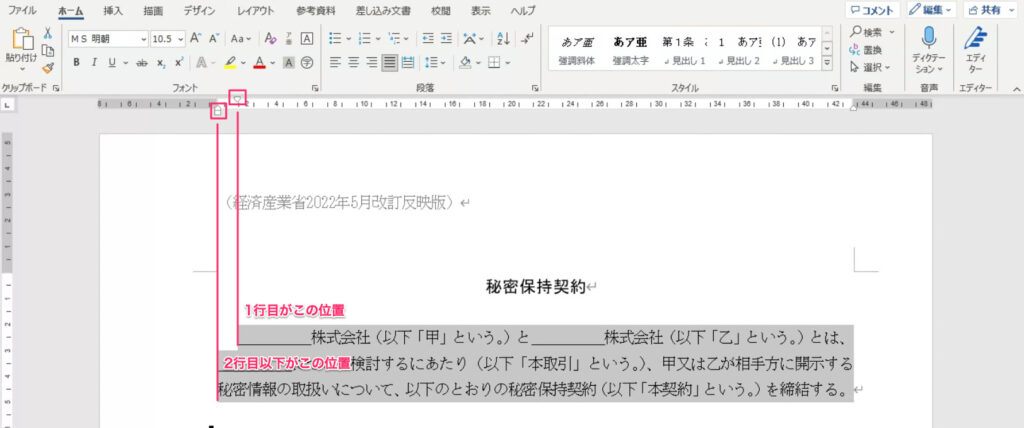Open the Paragraph (段落) dialog launcher

pos(535,88)
